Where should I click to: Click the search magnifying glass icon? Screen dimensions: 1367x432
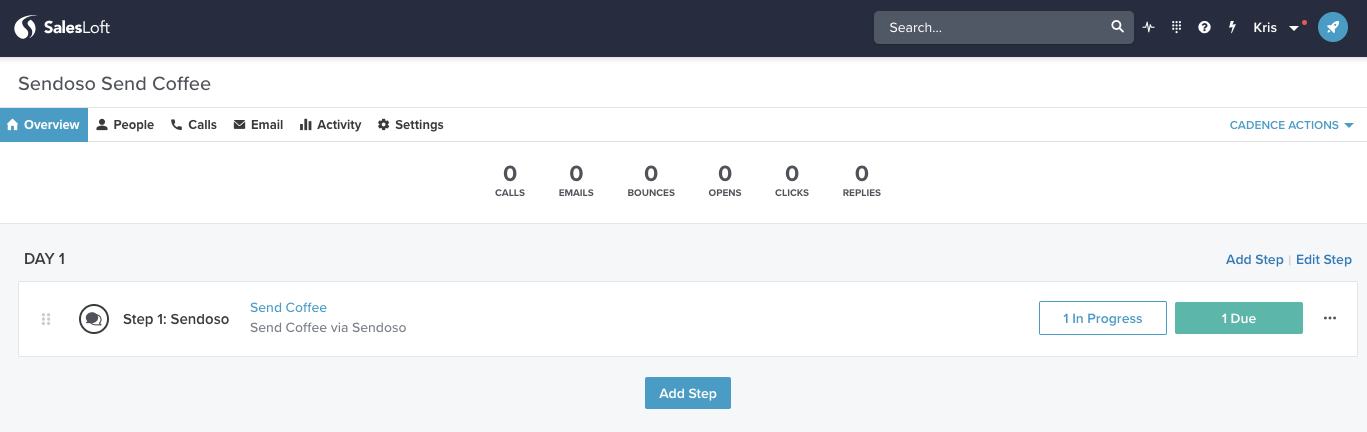1118,28
